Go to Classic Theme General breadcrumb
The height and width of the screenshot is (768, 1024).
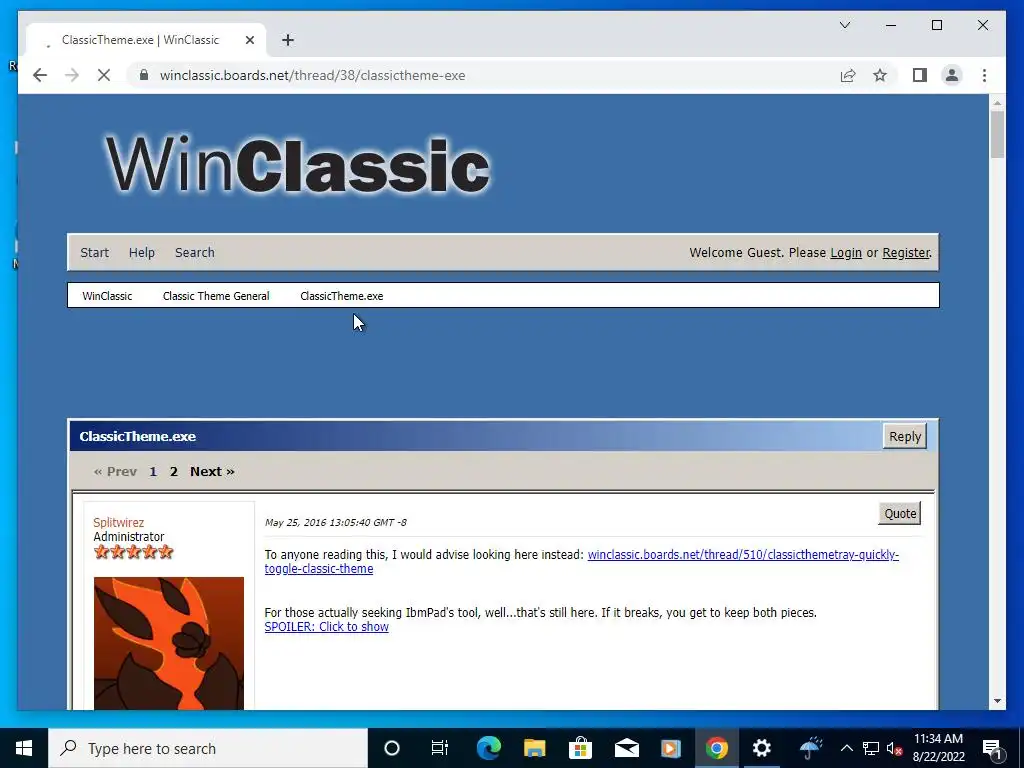pos(216,296)
